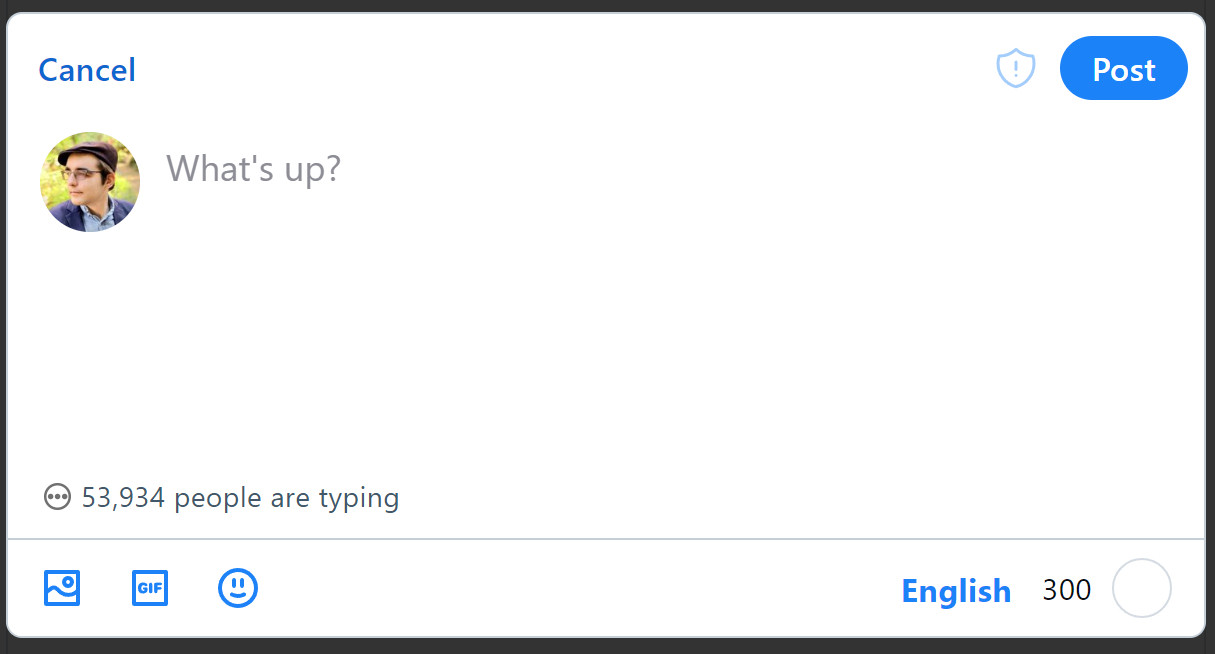The height and width of the screenshot is (654, 1215).
Task: Click the smiley face toolbar icon
Action: pyautogui.click(x=238, y=588)
